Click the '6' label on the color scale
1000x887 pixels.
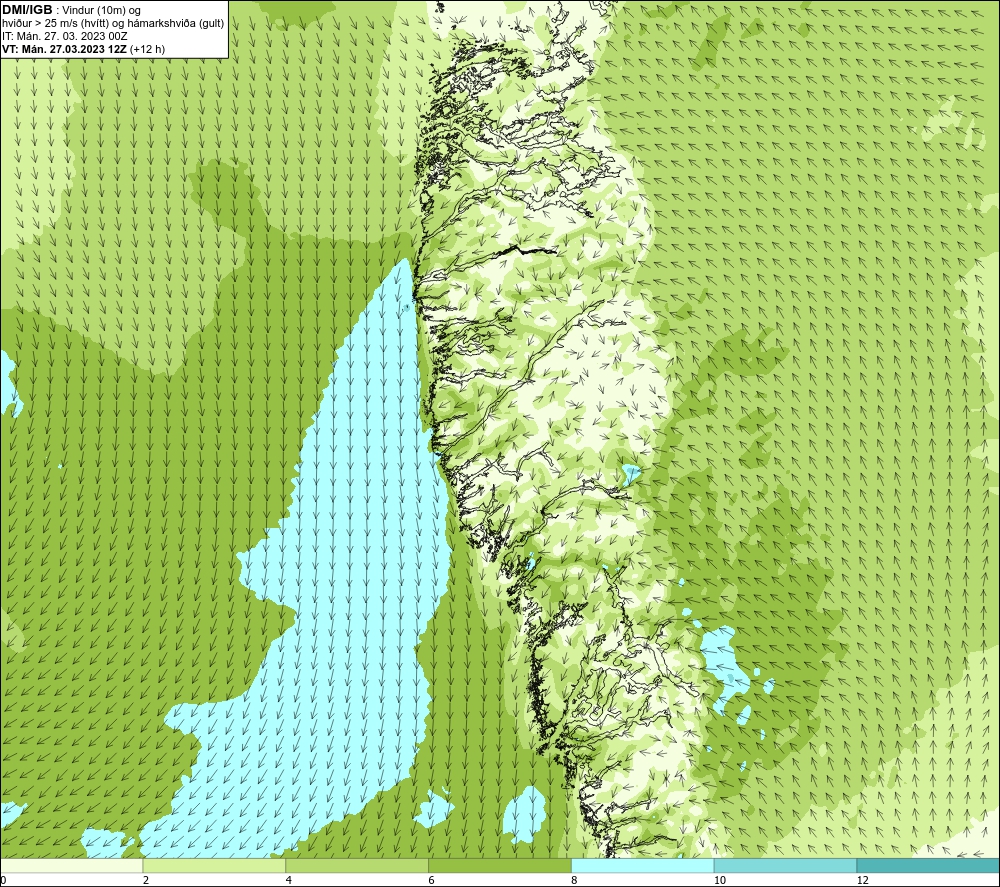tap(432, 881)
